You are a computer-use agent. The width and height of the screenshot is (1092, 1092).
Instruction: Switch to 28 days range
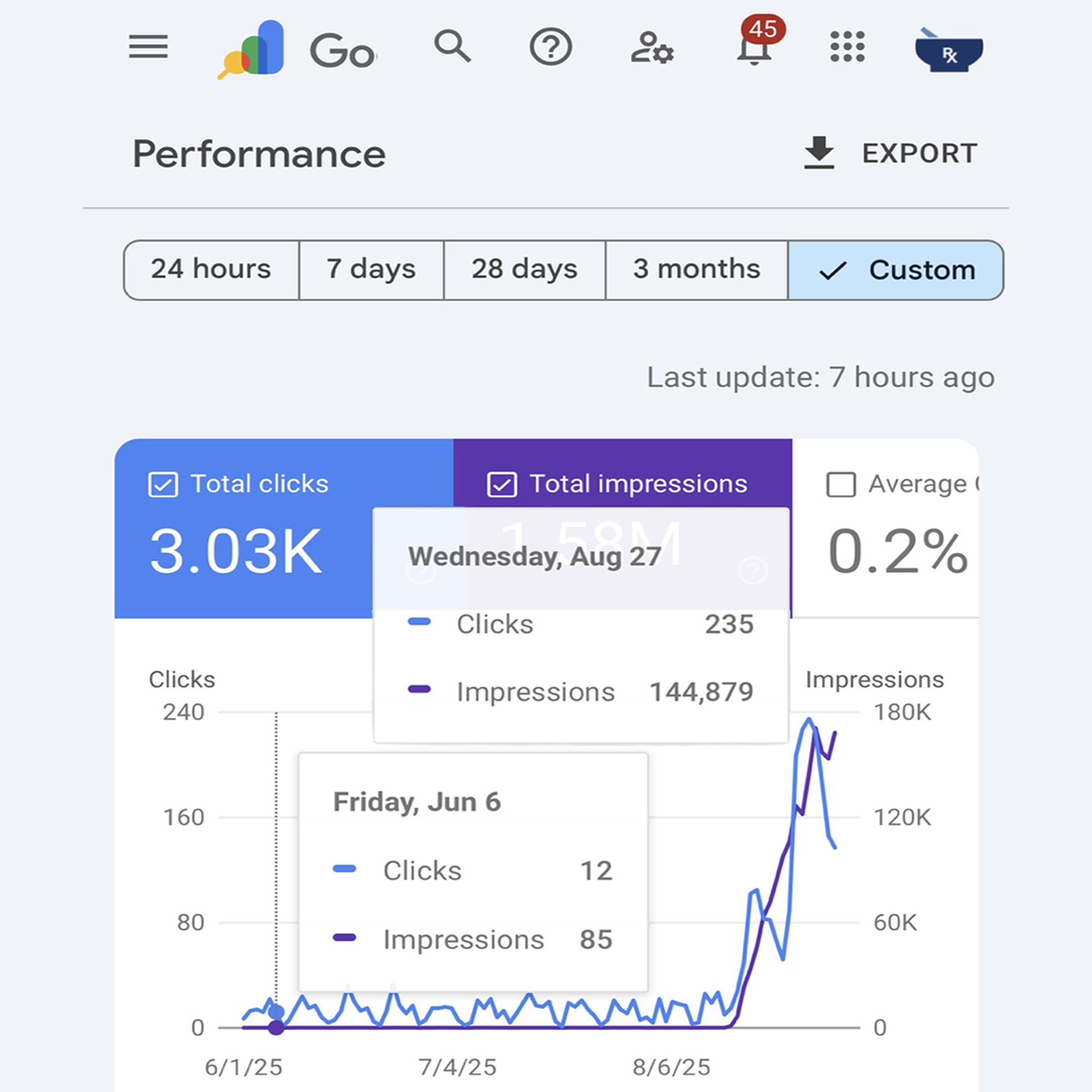coord(525,270)
